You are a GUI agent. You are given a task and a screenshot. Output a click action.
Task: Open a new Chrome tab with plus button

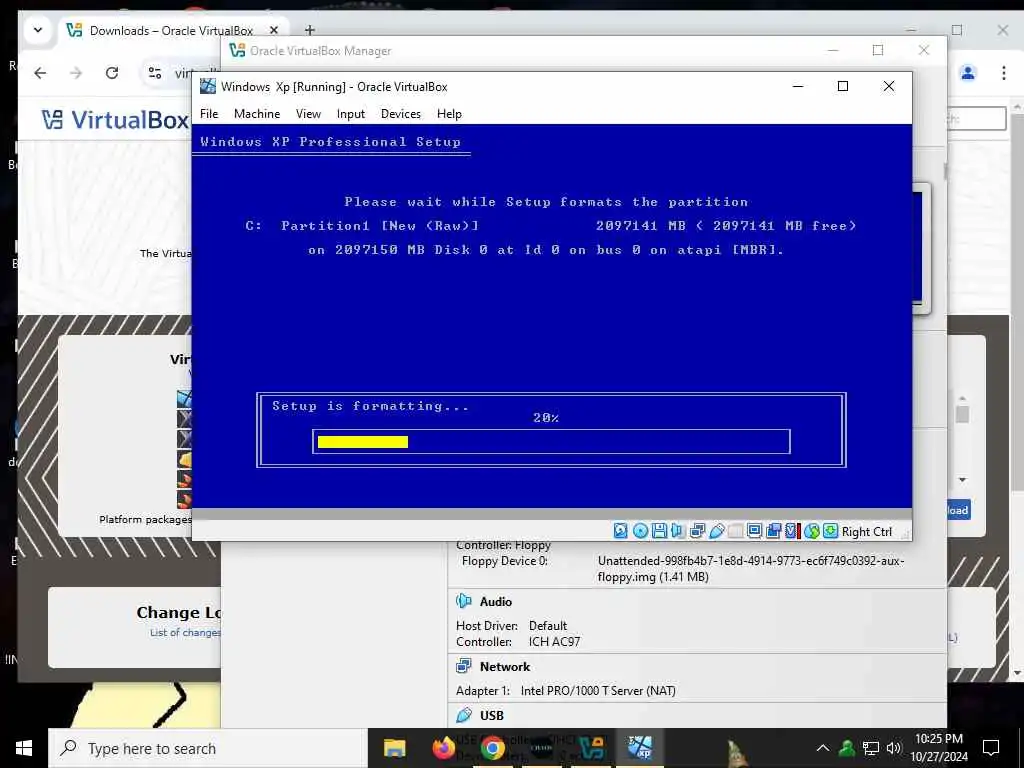310,30
